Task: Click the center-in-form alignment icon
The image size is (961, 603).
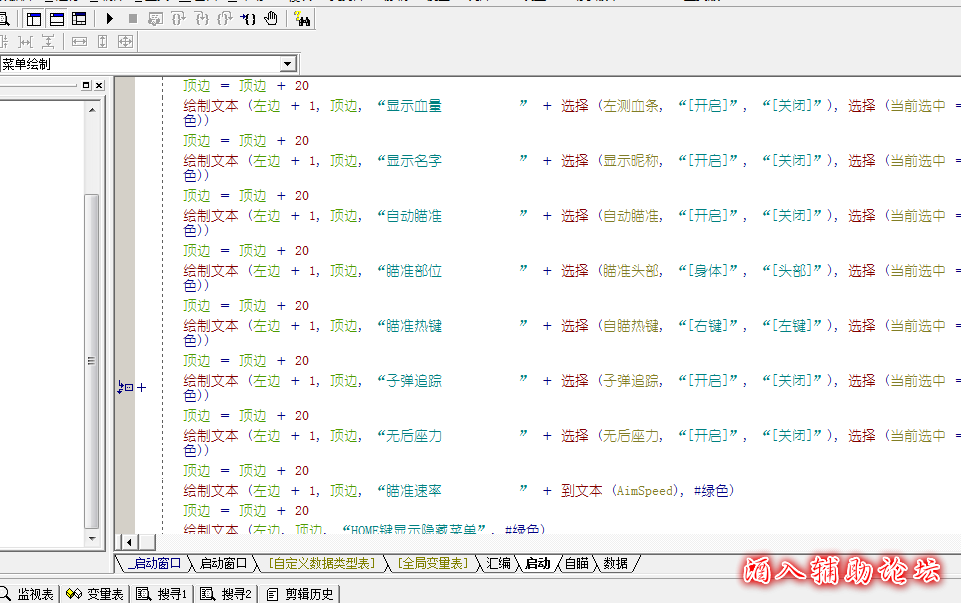Action: click(x=125, y=41)
